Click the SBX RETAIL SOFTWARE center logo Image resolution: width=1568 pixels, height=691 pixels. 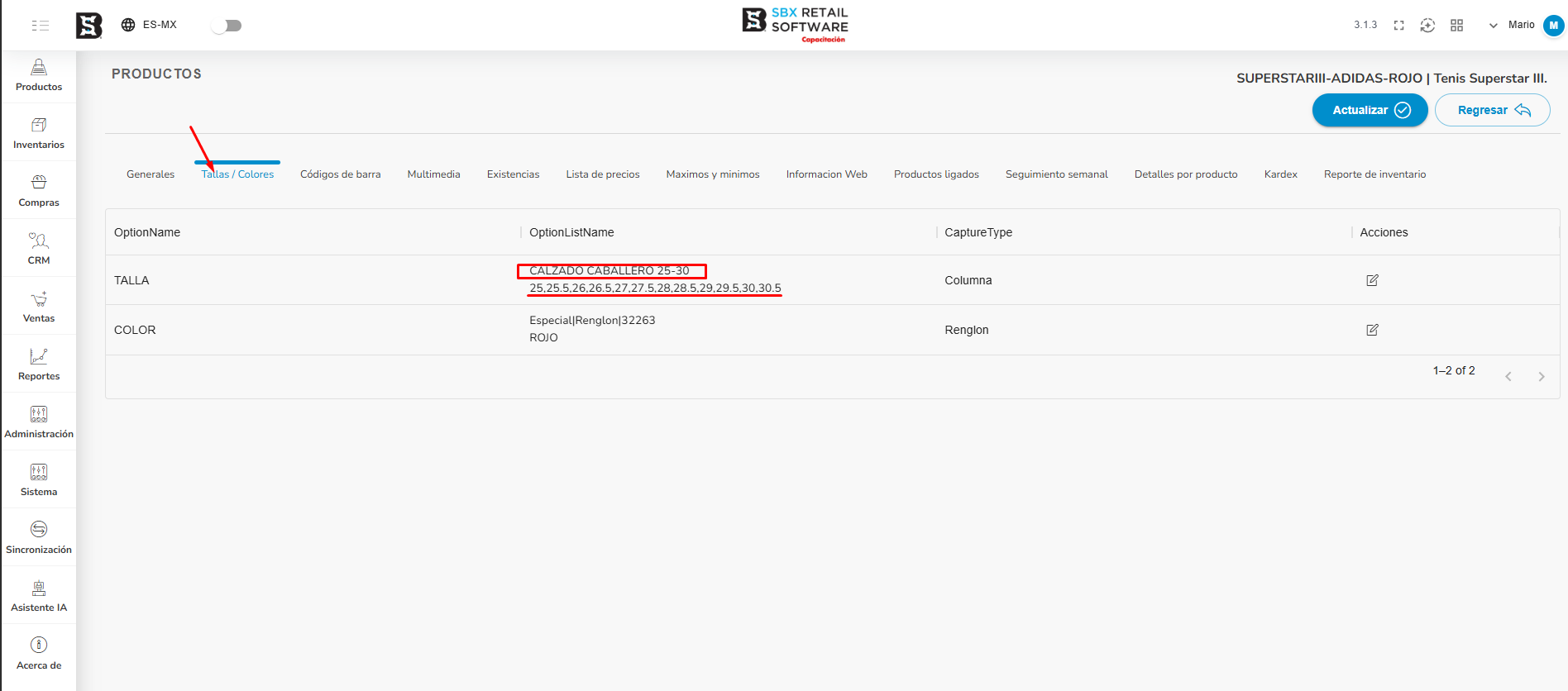click(795, 25)
